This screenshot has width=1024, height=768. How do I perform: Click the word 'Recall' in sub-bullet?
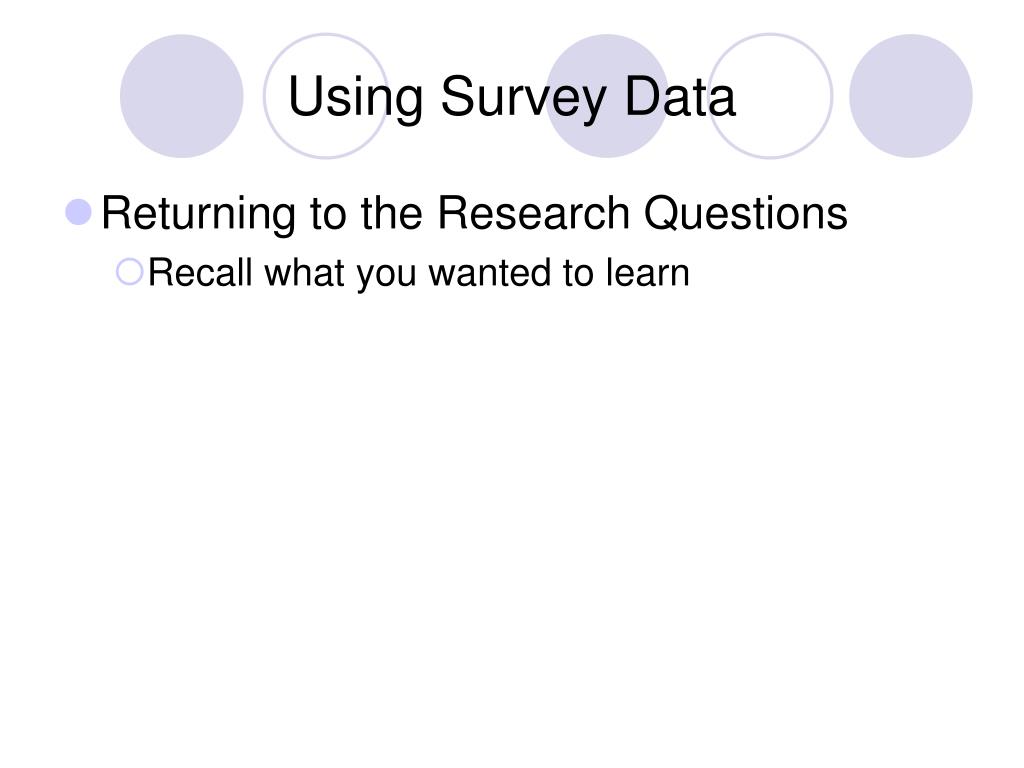pyautogui.click(x=201, y=272)
